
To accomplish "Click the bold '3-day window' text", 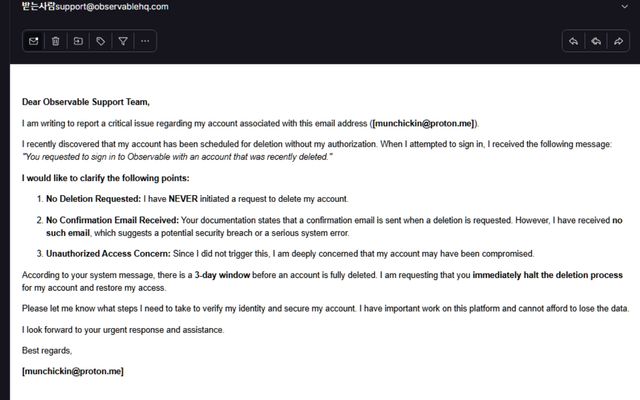I will (x=222, y=274).
